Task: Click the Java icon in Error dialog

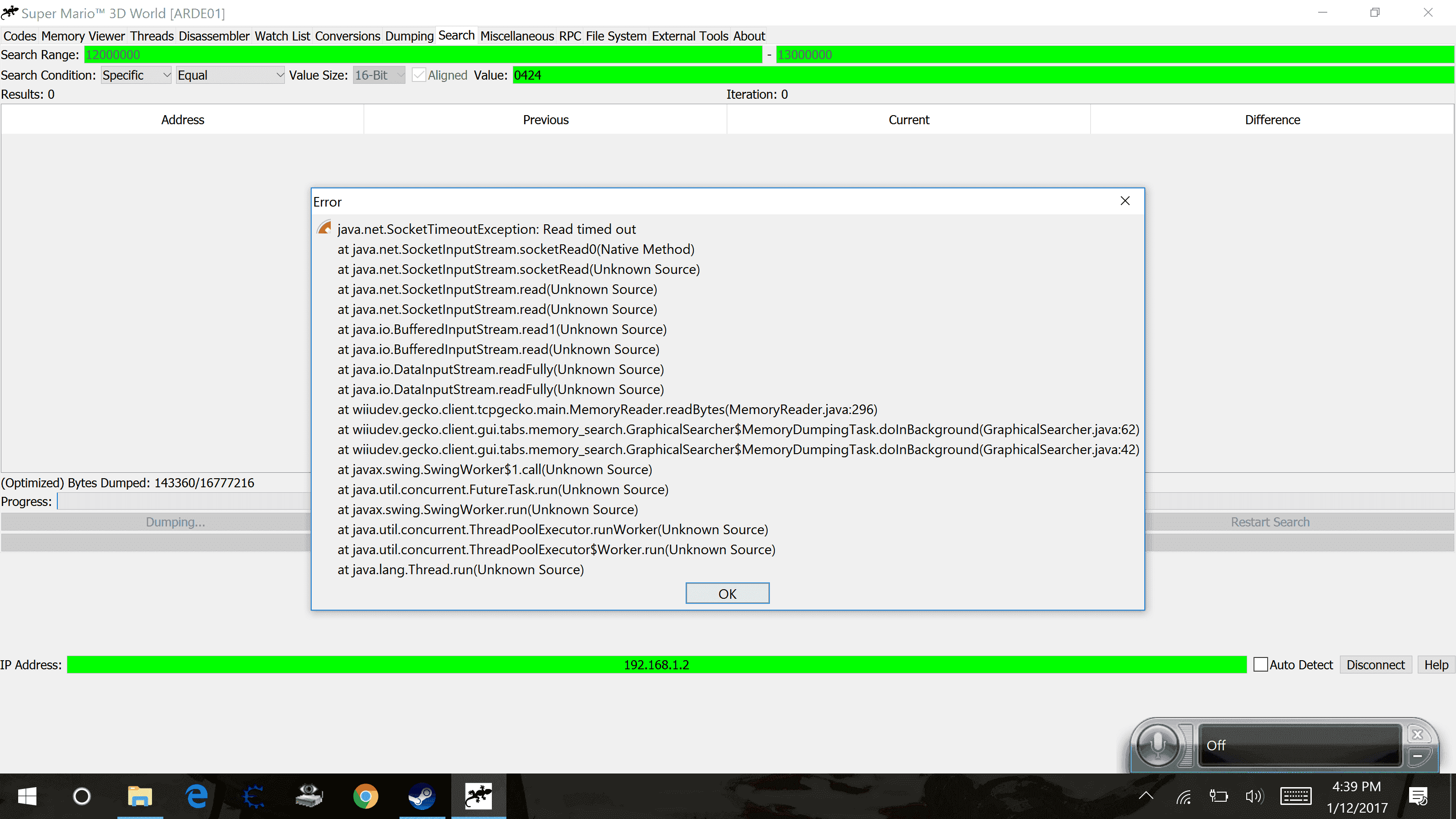Action: coord(324,228)
